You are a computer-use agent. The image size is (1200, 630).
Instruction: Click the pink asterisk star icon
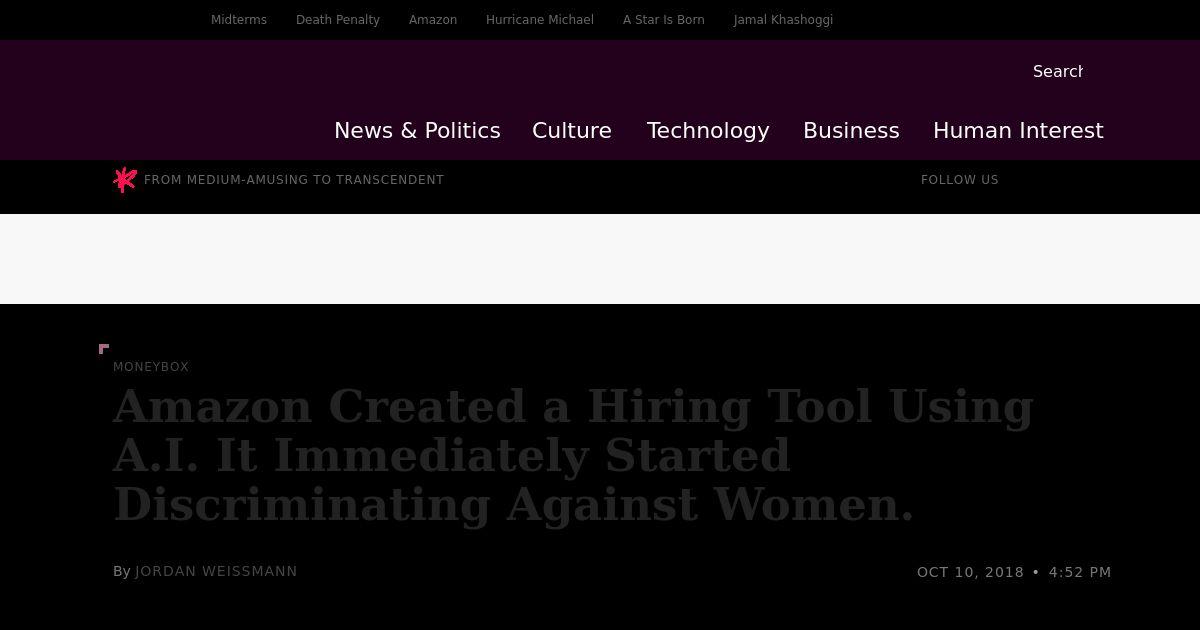coord(125,179)
